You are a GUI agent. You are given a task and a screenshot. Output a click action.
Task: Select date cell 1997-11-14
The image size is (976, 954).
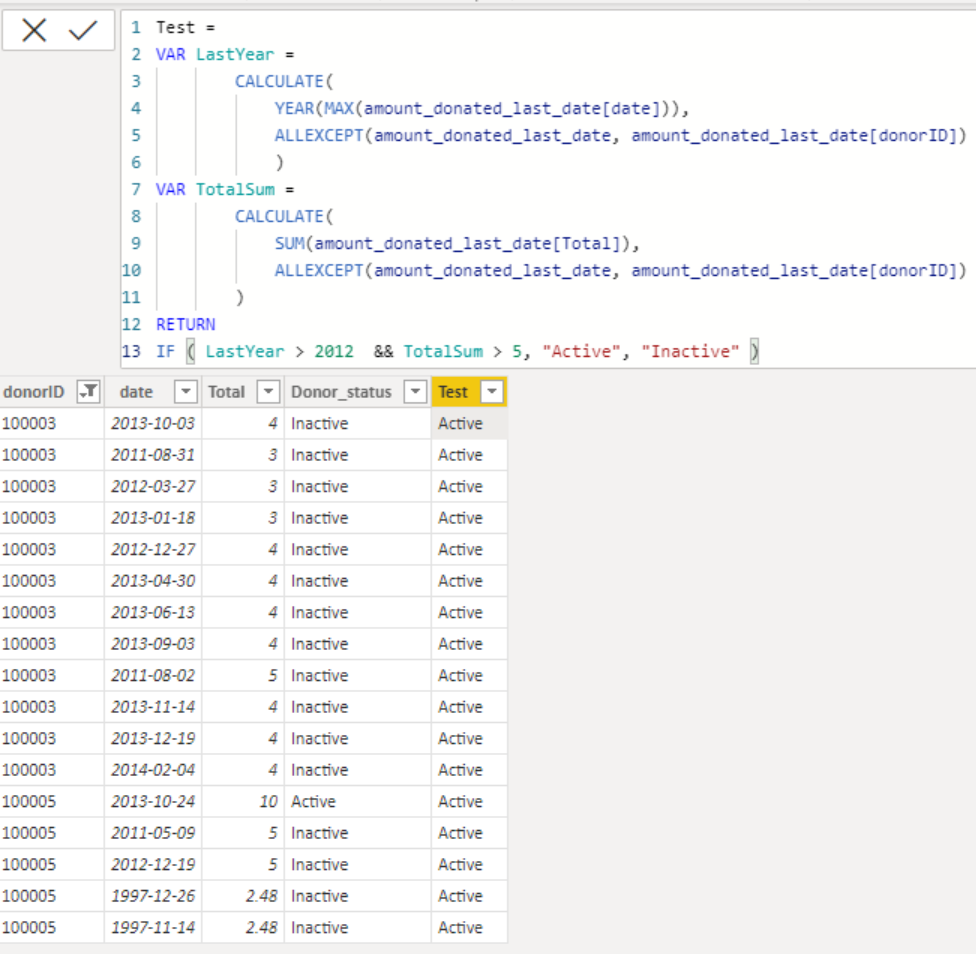tap(153, 927)
